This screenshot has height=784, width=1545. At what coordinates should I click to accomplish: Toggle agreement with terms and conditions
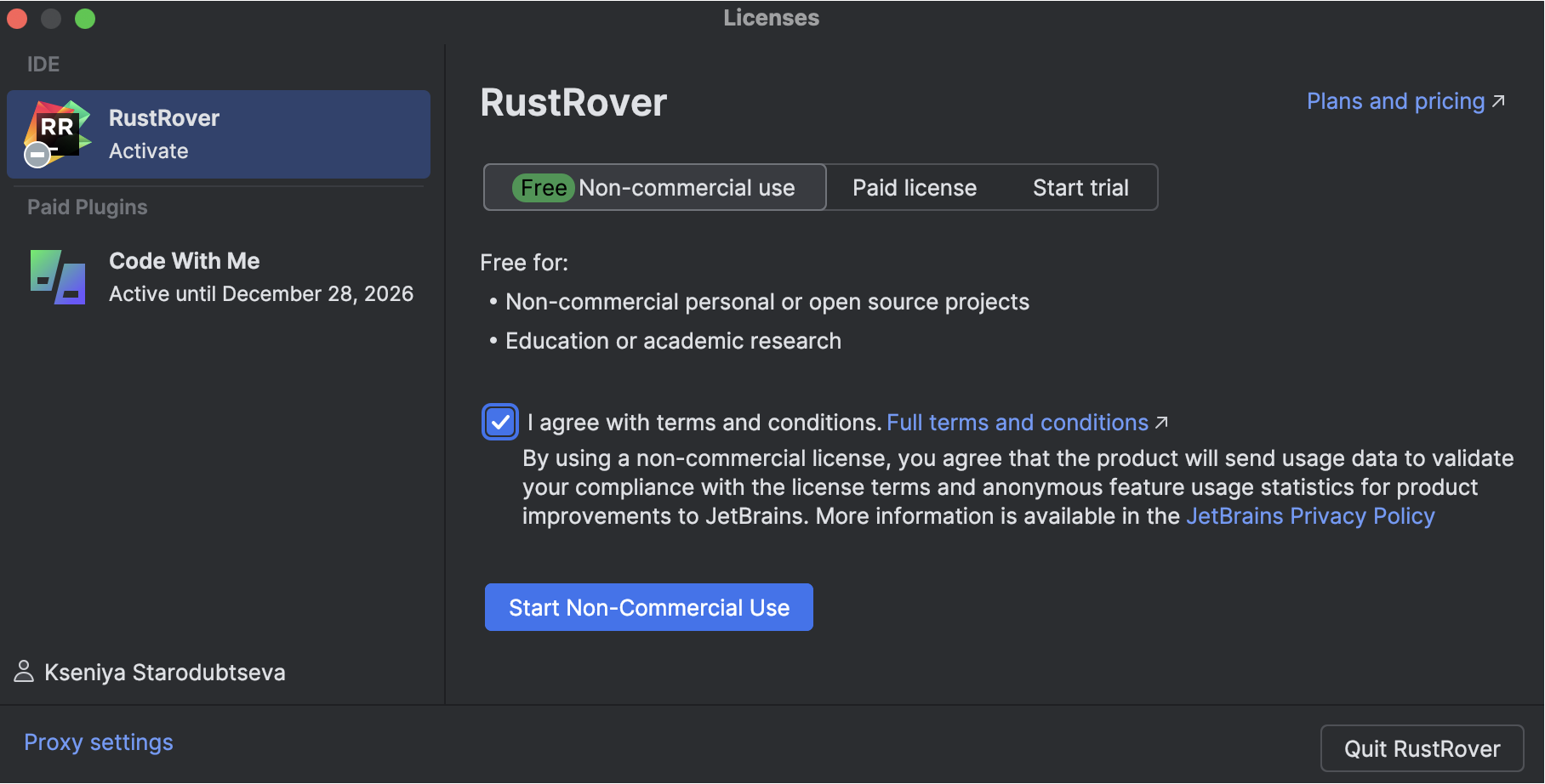(x=500, y=422)
